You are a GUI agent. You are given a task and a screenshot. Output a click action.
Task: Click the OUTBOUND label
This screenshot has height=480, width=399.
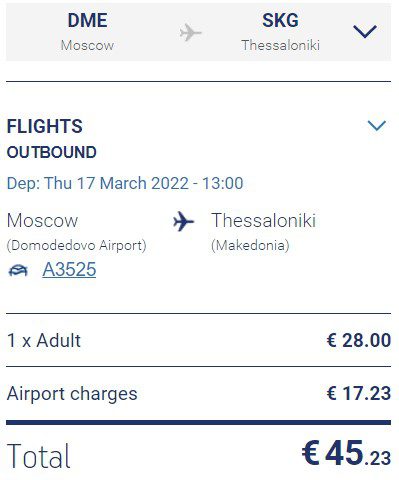pos(52,152)
